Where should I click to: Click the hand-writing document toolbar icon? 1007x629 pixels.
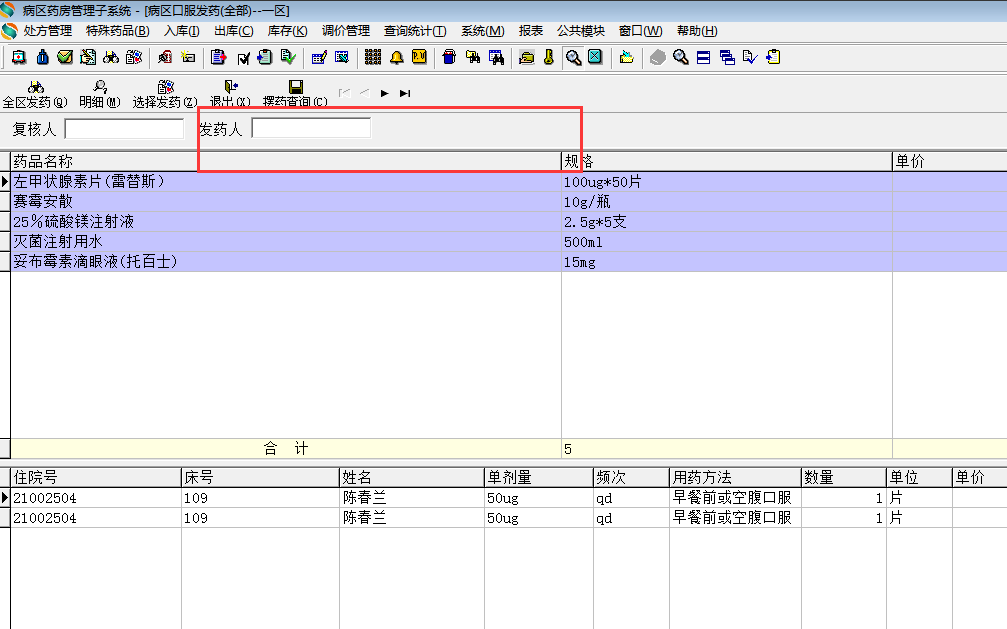[x=88, y=57]
